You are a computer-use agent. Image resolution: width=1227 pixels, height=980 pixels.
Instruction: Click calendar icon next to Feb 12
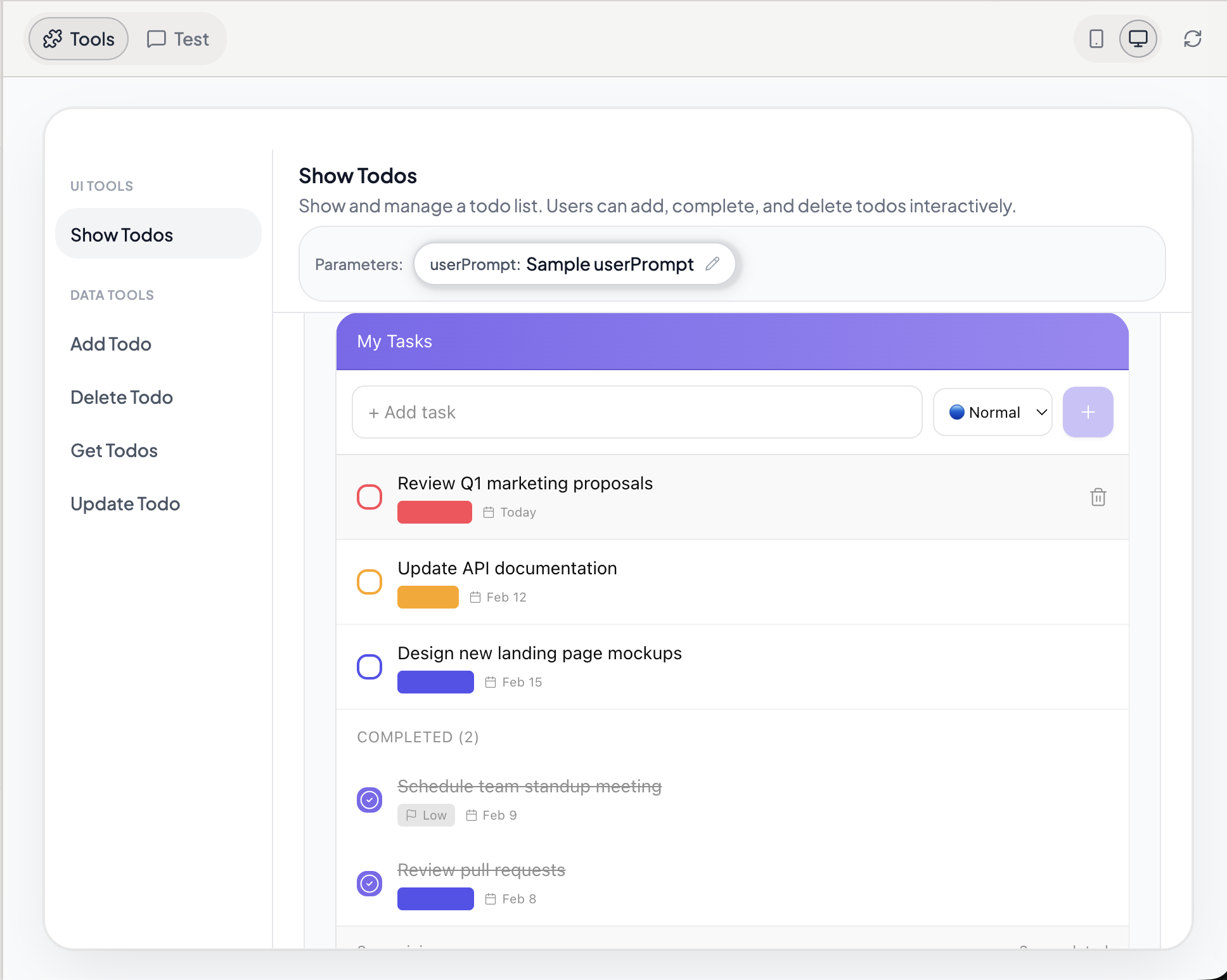coord(475,597)
